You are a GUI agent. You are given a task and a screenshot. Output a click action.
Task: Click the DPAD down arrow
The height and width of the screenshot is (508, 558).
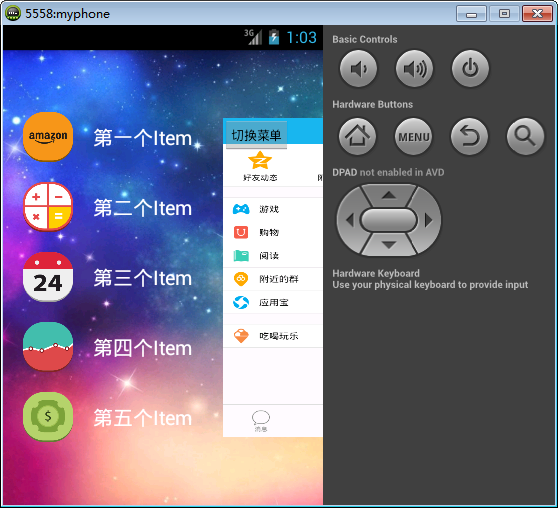[x=389, y=245]
